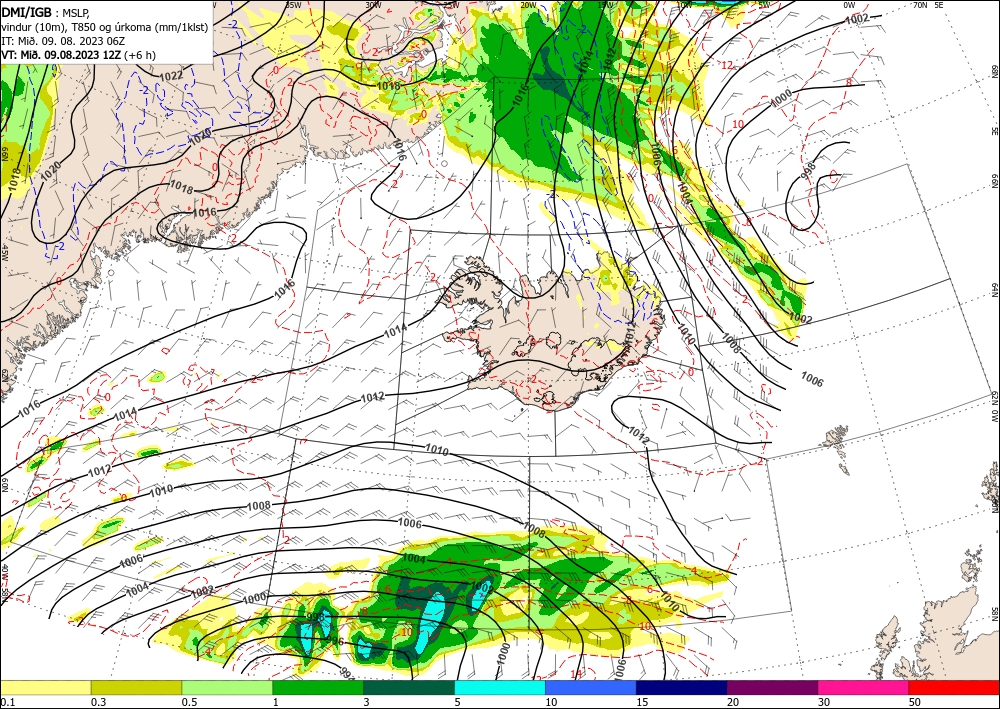The height and width of the screenshot is (709, 1000).
Task: Click the "DMI/IGB" title text
Action: (26, 11)
